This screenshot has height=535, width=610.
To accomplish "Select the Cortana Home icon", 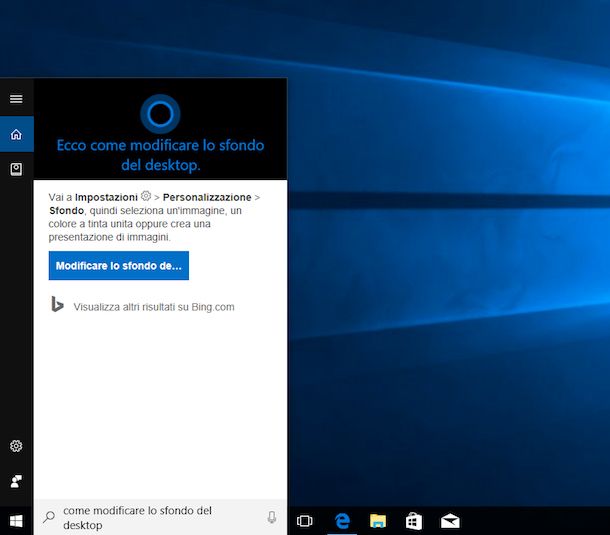I will coord(16,134).
